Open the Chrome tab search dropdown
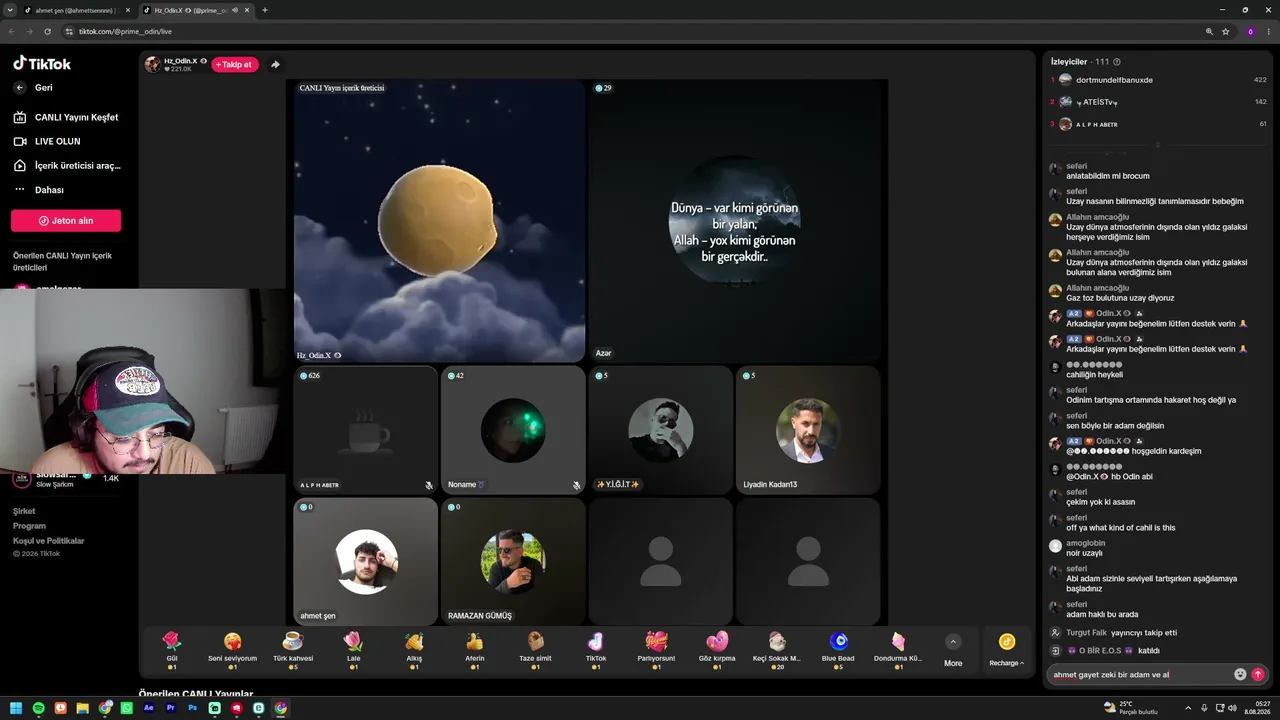 [x=10, y=10]
